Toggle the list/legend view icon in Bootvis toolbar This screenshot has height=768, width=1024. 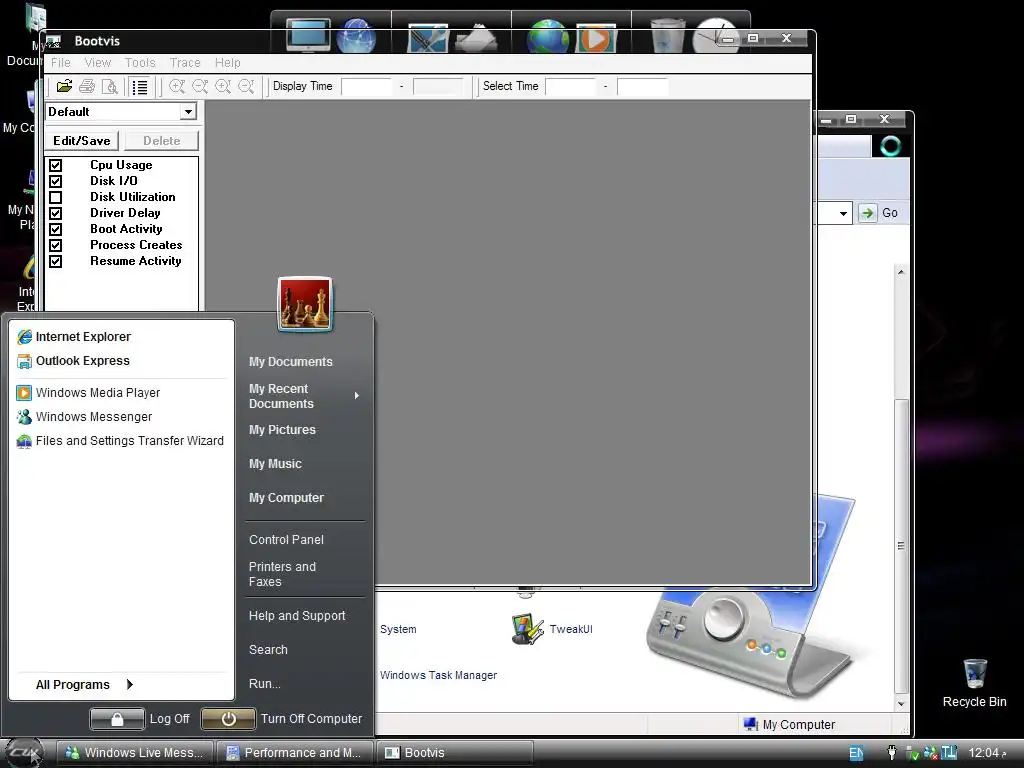click(x=139, y=86)
